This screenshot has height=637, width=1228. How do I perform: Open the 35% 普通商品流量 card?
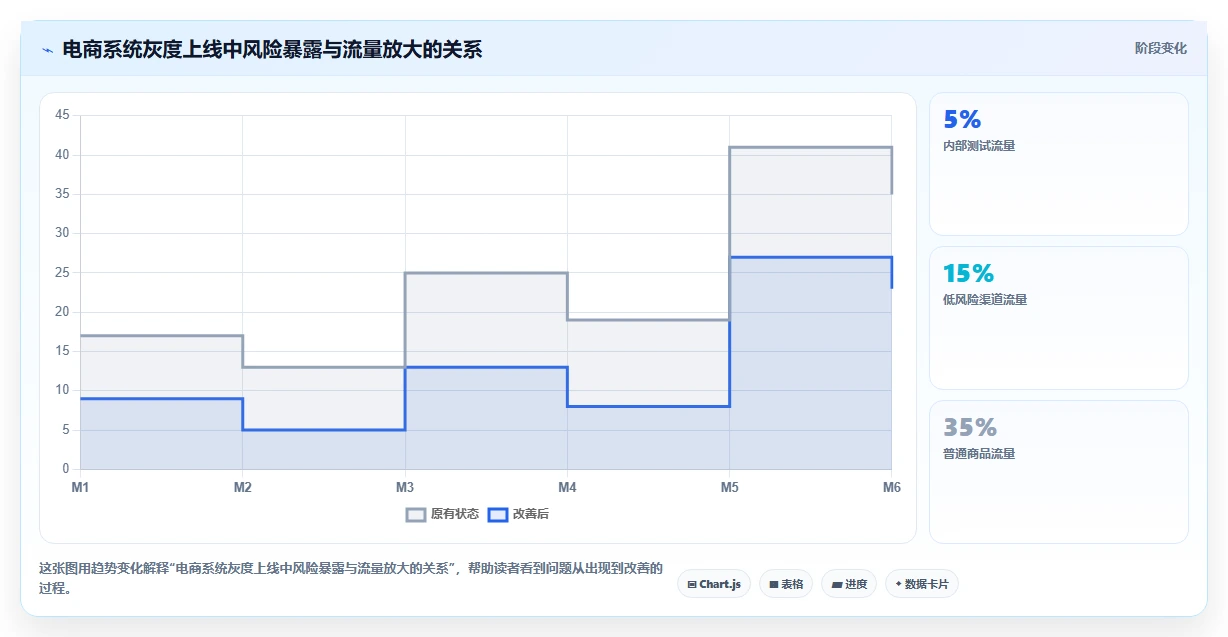tap(1058, 472)
